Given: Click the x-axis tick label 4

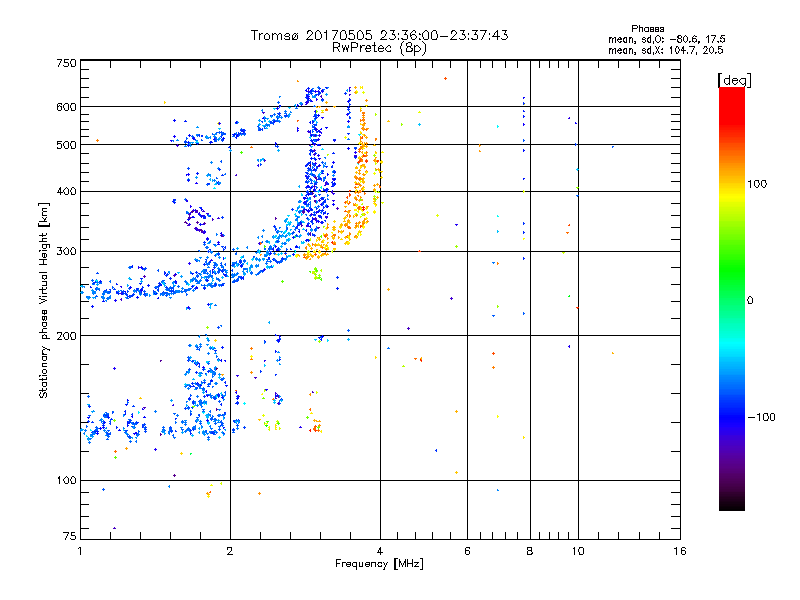Looking at the screenshot, I should click(380, 551).
